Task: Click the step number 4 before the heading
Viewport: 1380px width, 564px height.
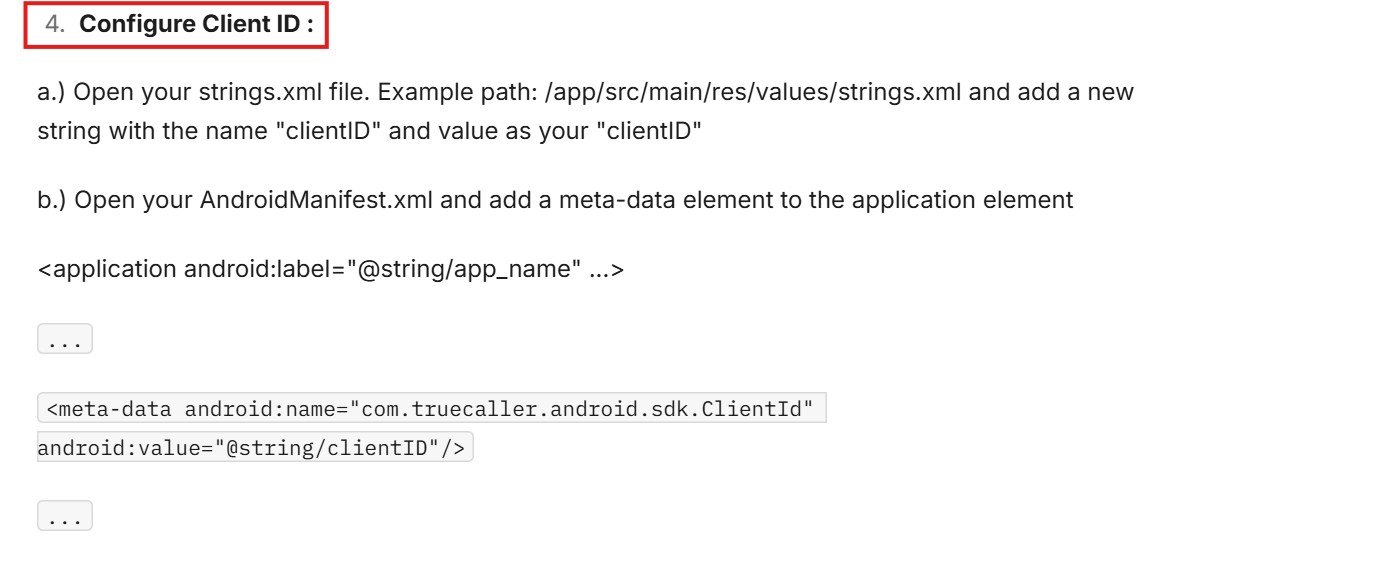Action: point(55,25)
